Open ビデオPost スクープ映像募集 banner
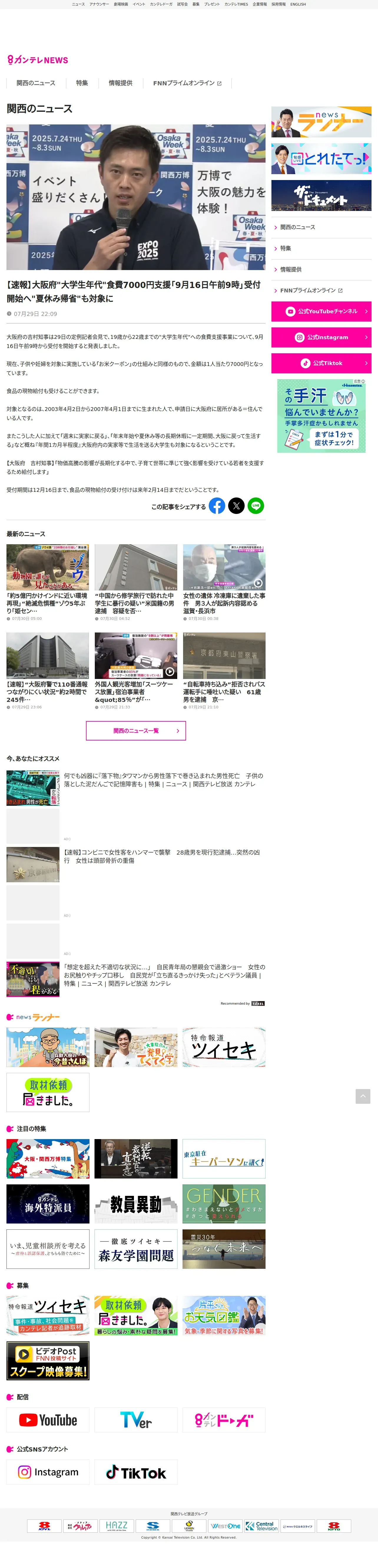Viewport: 378px width, 1568px height. pos(47,1360)
